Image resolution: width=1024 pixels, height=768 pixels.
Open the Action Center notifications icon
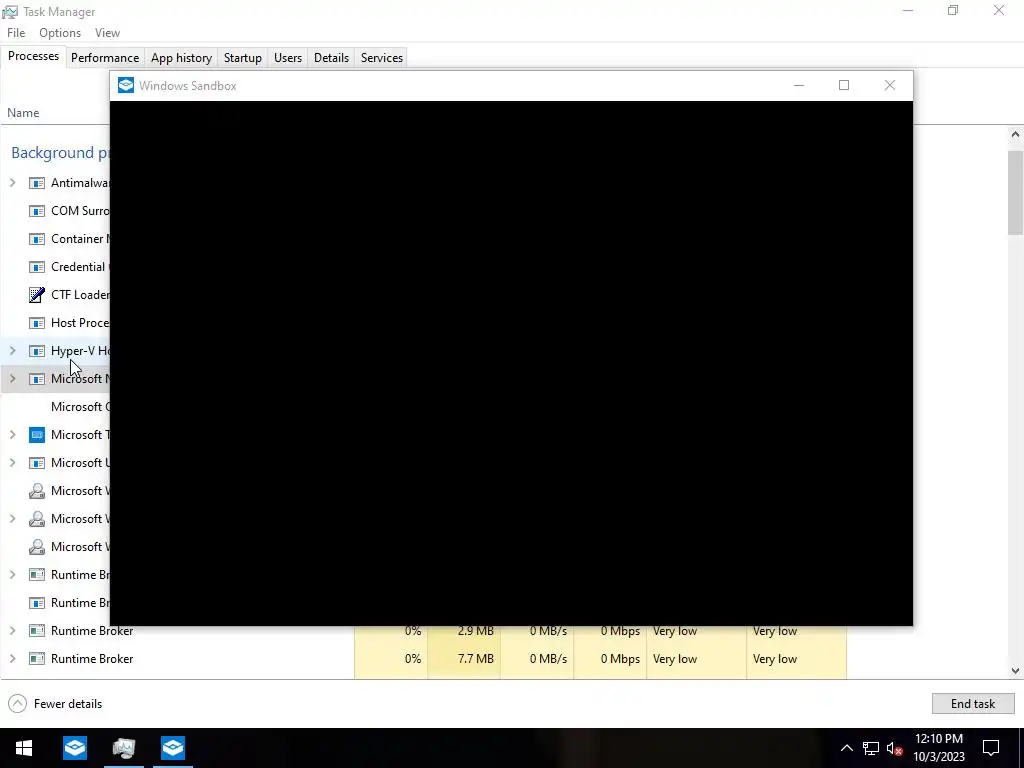click(x=991, y=748)
